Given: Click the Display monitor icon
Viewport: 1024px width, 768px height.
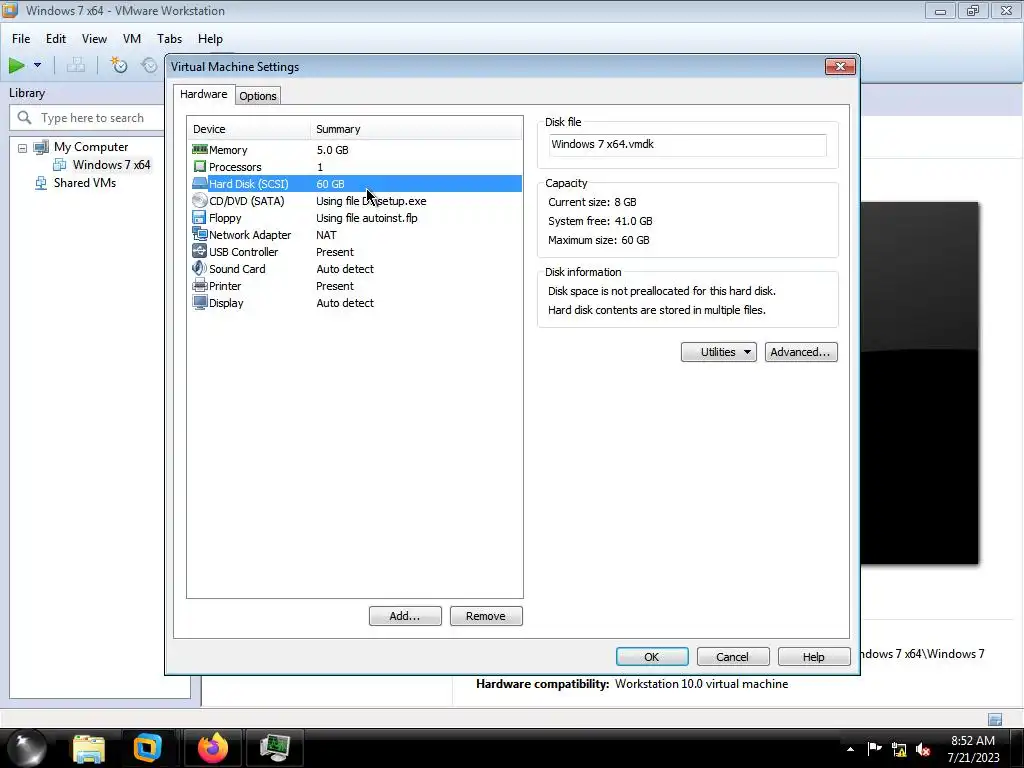Looking at the screenshot, I should point(200,302).
